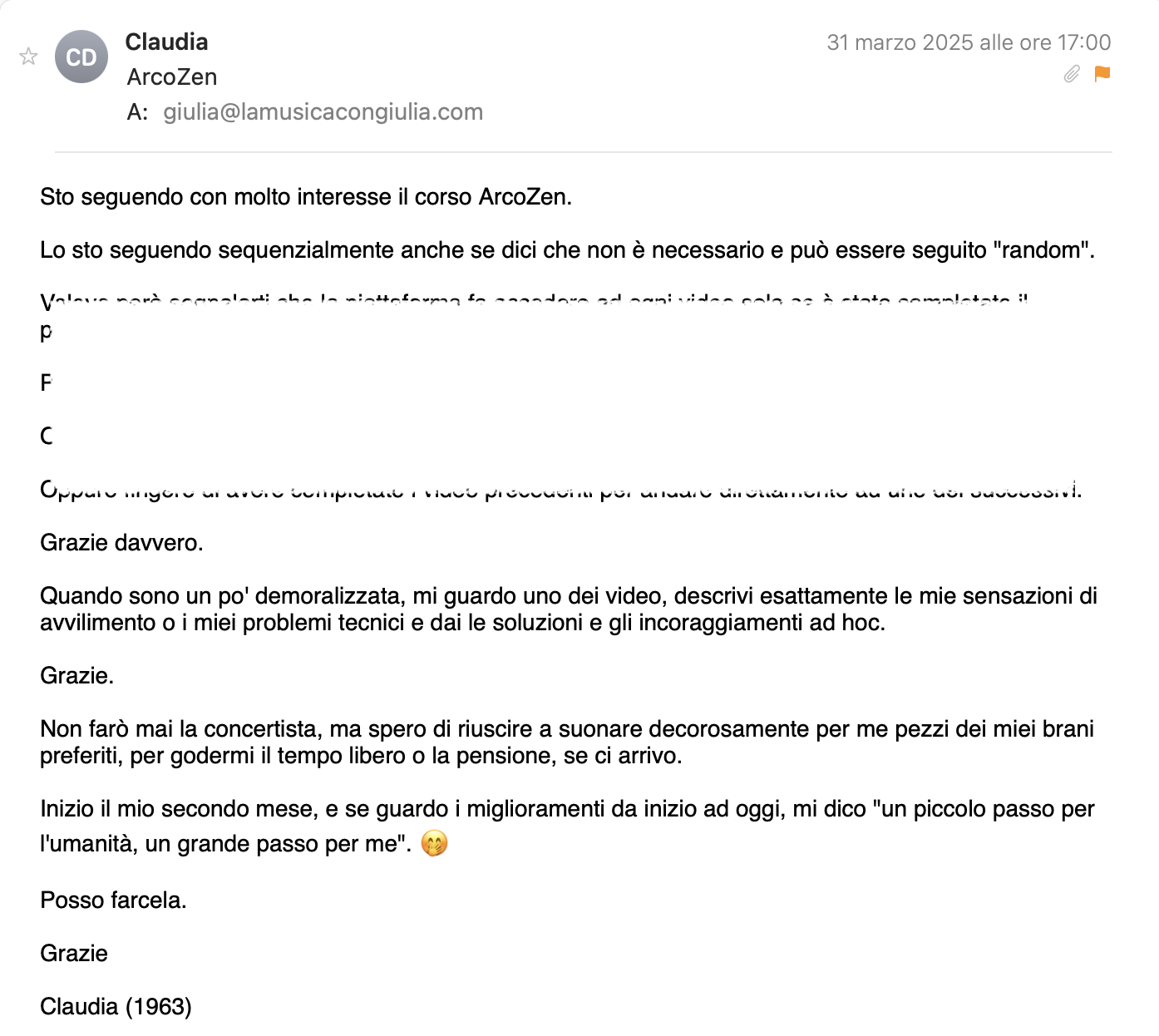Click the signature "Claudia (1963)"
This screenshot has height=1036, width=1159.
(116, 1007)
